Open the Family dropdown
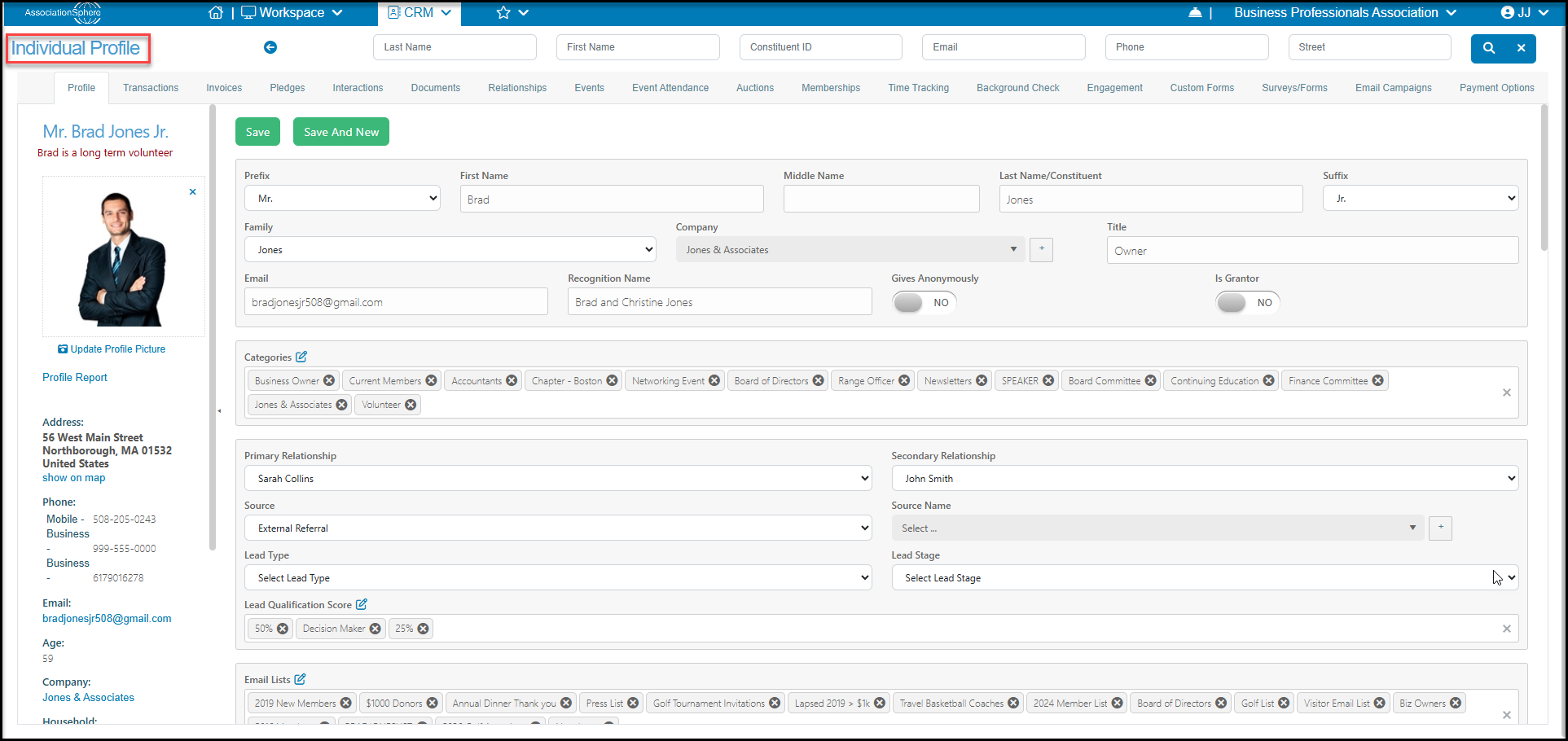Image resolution: width=1568 pixels, height=741 pixels. pos(450,249)
